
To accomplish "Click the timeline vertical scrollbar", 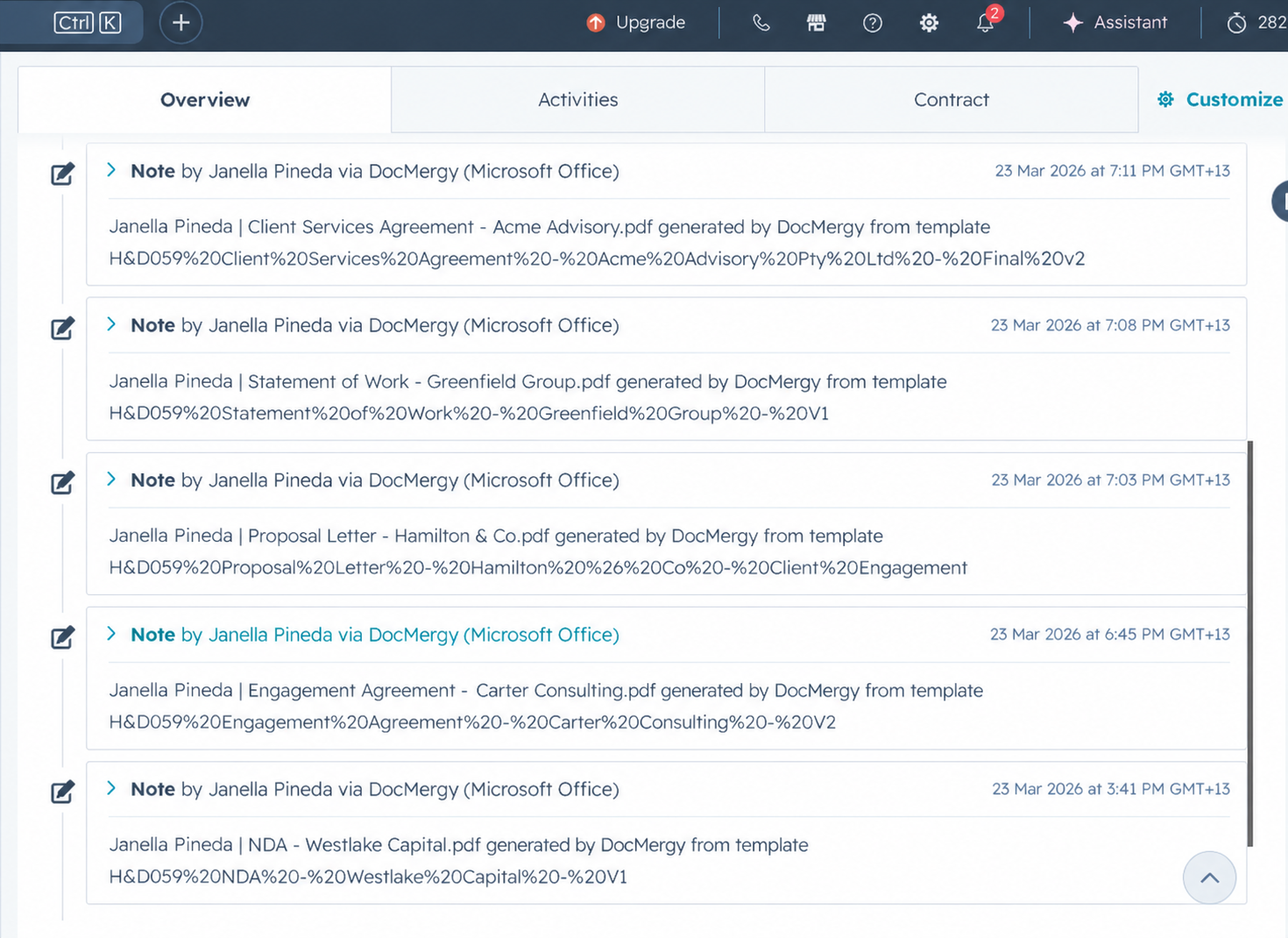I will (x=1250, y=644).
